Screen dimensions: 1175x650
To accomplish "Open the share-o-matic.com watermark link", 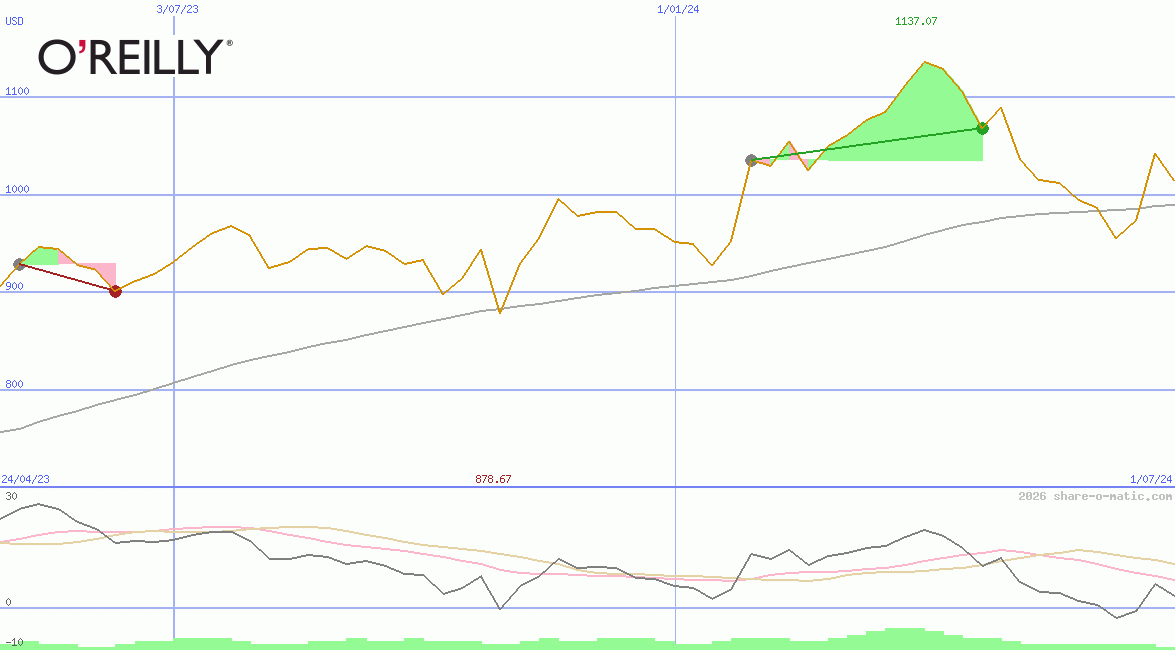I will click(1095, 496).
